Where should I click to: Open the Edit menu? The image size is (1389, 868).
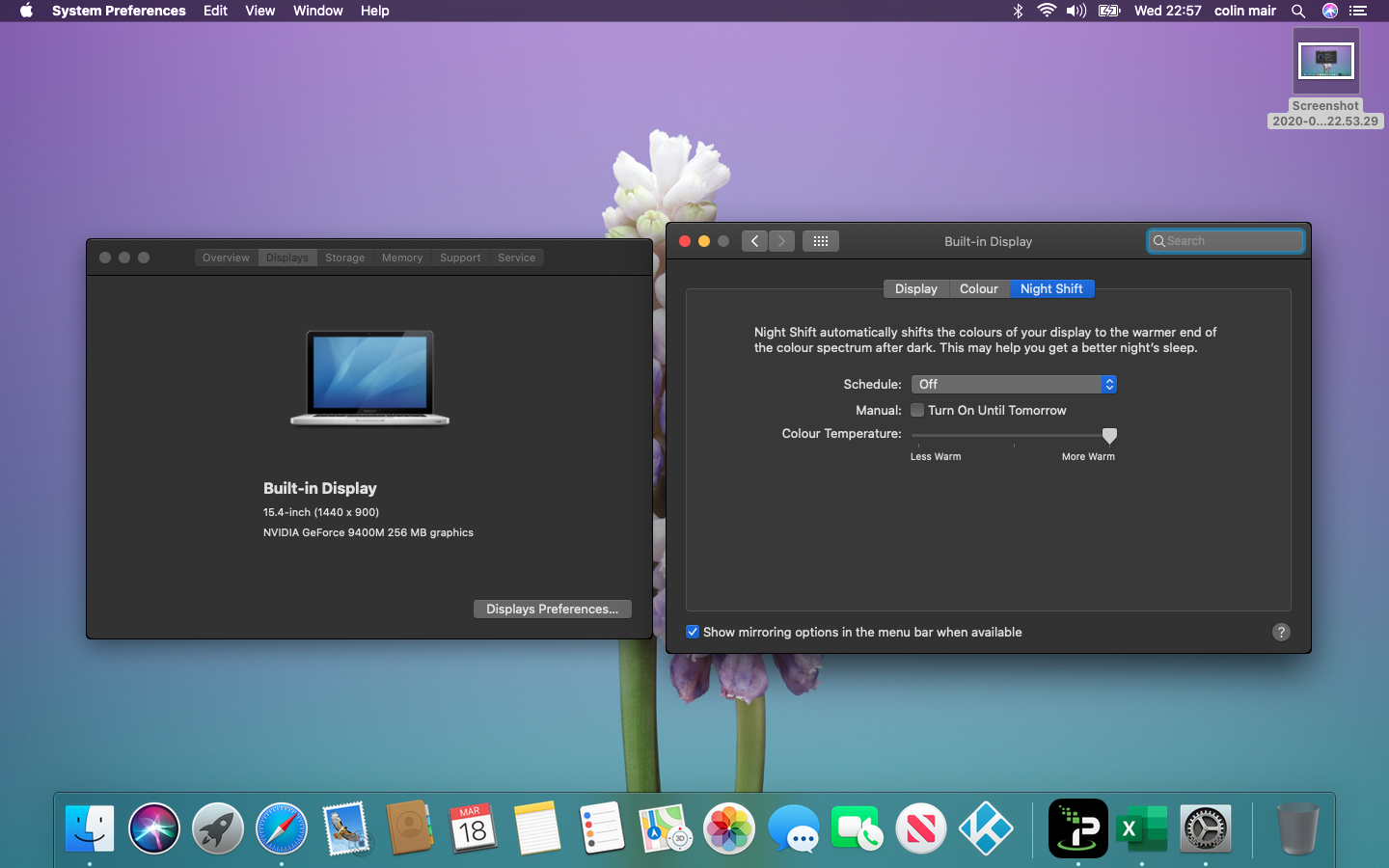(215, 11)
